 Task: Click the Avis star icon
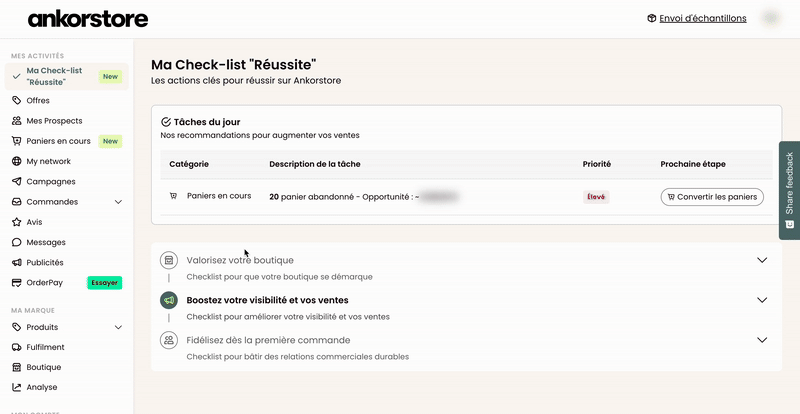pos(16,222)
